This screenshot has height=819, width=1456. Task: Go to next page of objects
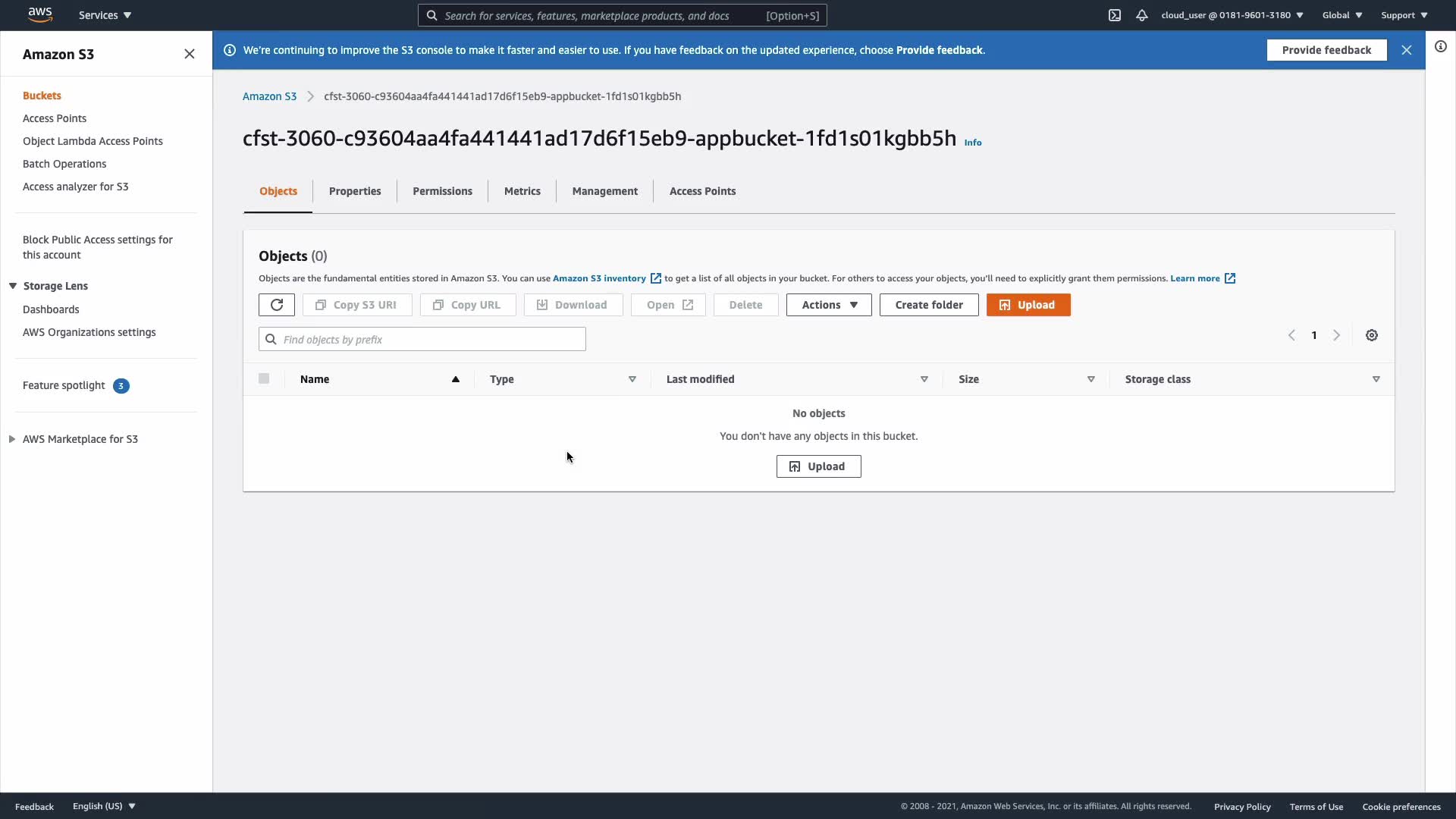pos(1336,335)
